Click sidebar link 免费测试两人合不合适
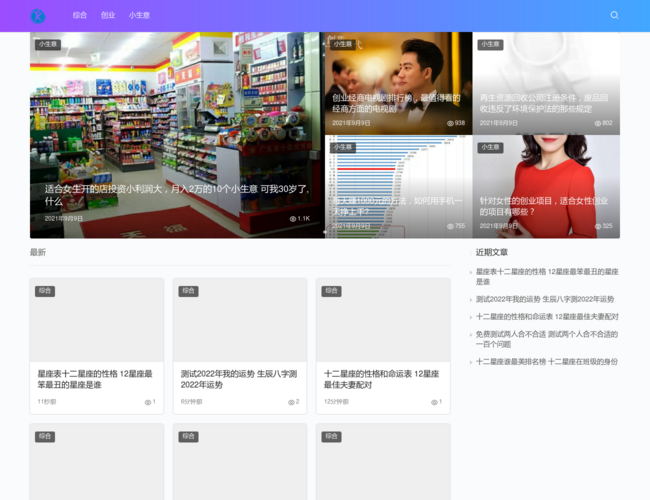 [546, 339]
